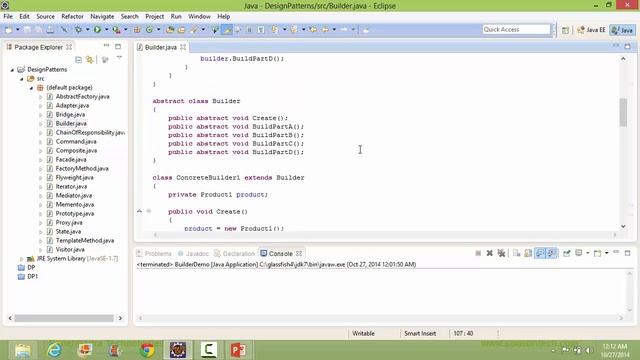Toggle Show Console When Standard Error Changes
Image resolution: width=640 pixels, height=360 pixels.
pos(552,253)
